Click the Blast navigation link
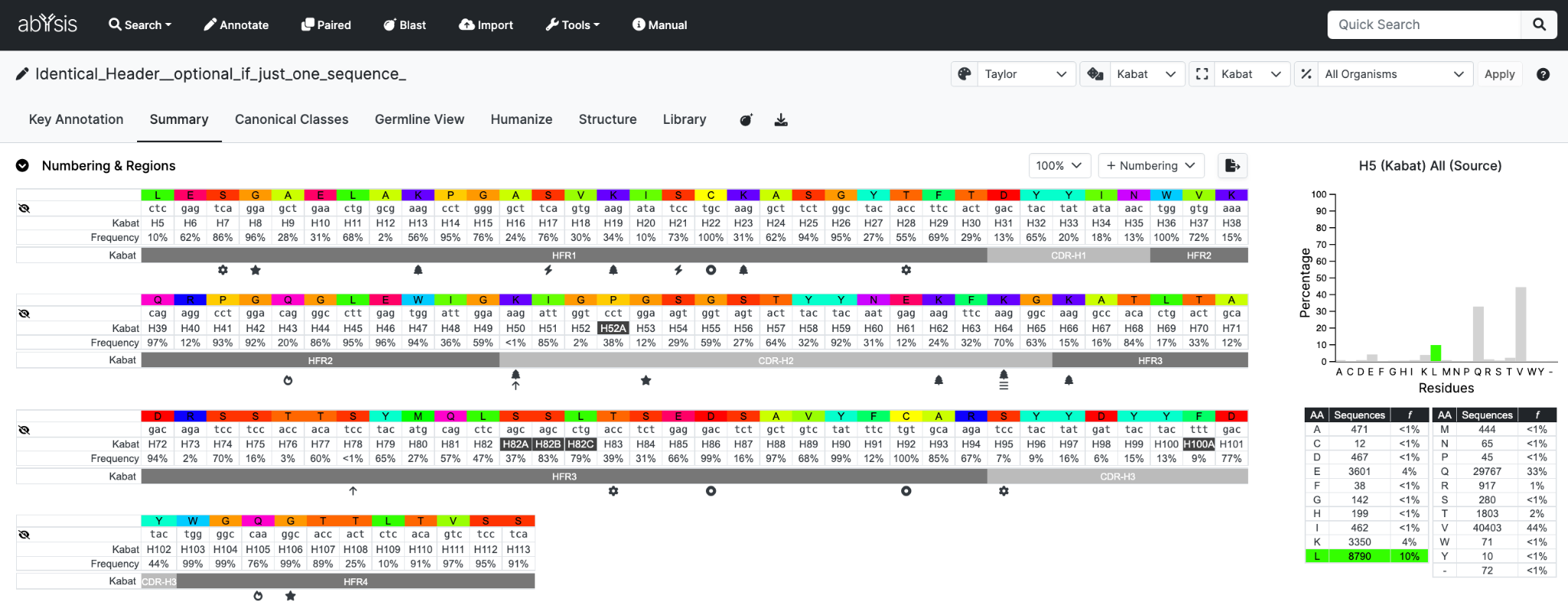The image size is (1568, 612). tap(405, 25)
